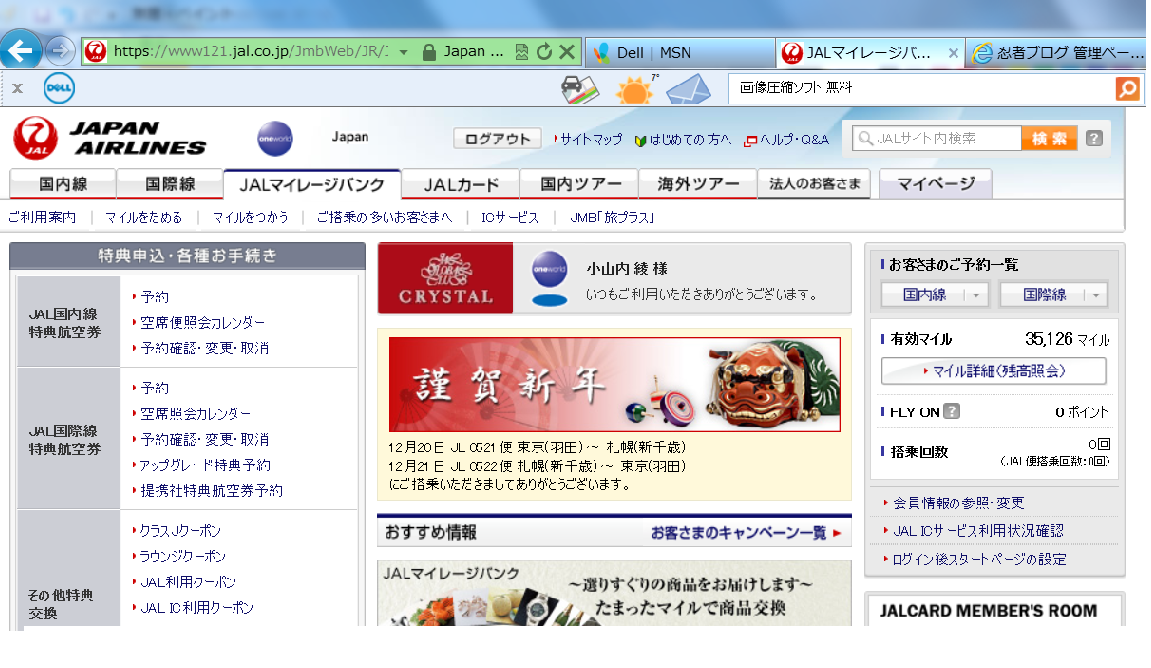Click 提携社特典航空券予約 link
This screenshot has width=1151, height=668.
211,490
